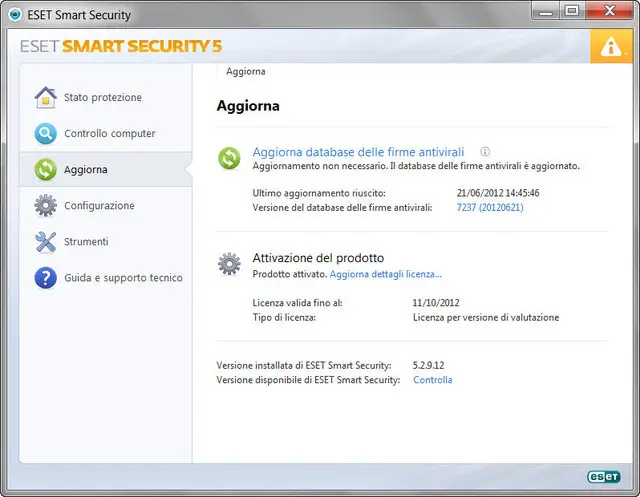Click the gear icon beside Attivazione del prodotto
Viewport: 640px width, 497px height.
(229, 264)
